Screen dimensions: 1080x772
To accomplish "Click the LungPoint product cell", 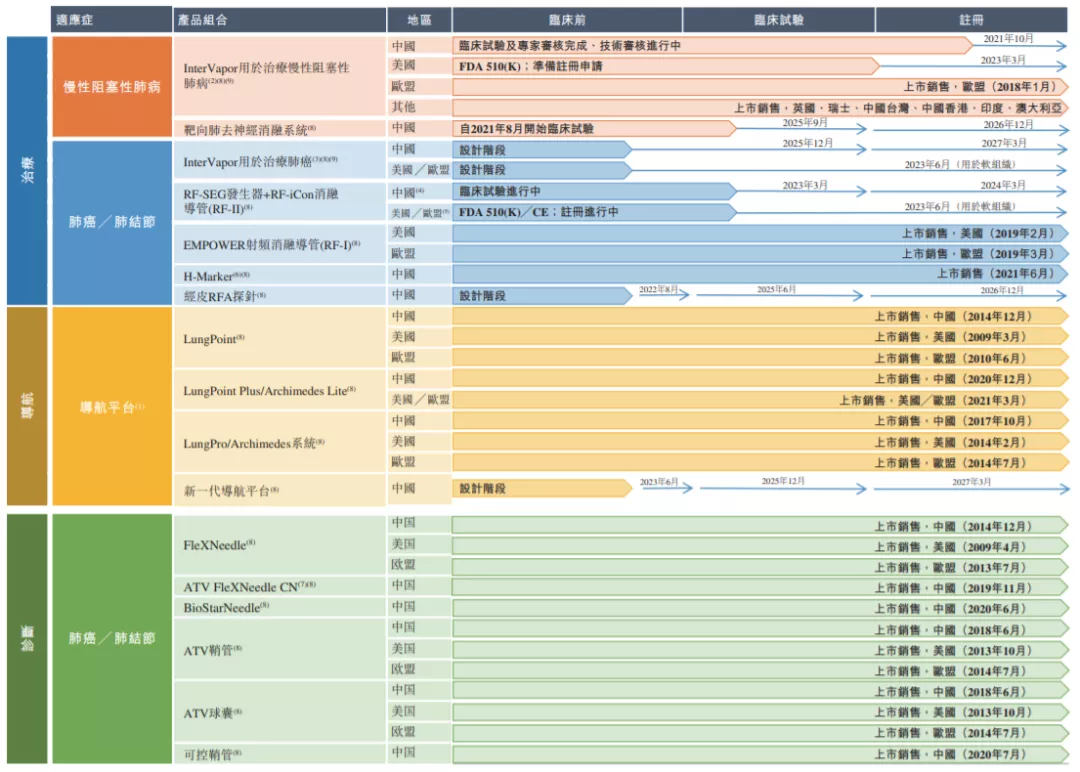I will pyautogui.click(x=280, y=337).
